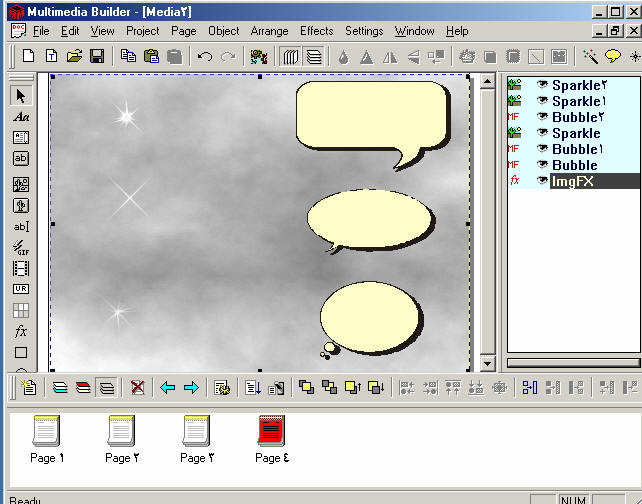Go to previous page with cyan left arrow

[167, 387]
